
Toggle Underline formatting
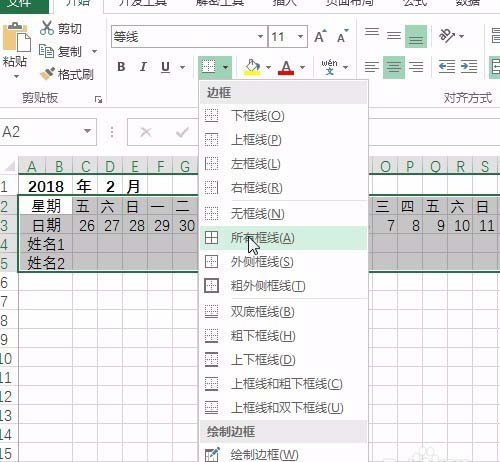click(x=165, y=67)
